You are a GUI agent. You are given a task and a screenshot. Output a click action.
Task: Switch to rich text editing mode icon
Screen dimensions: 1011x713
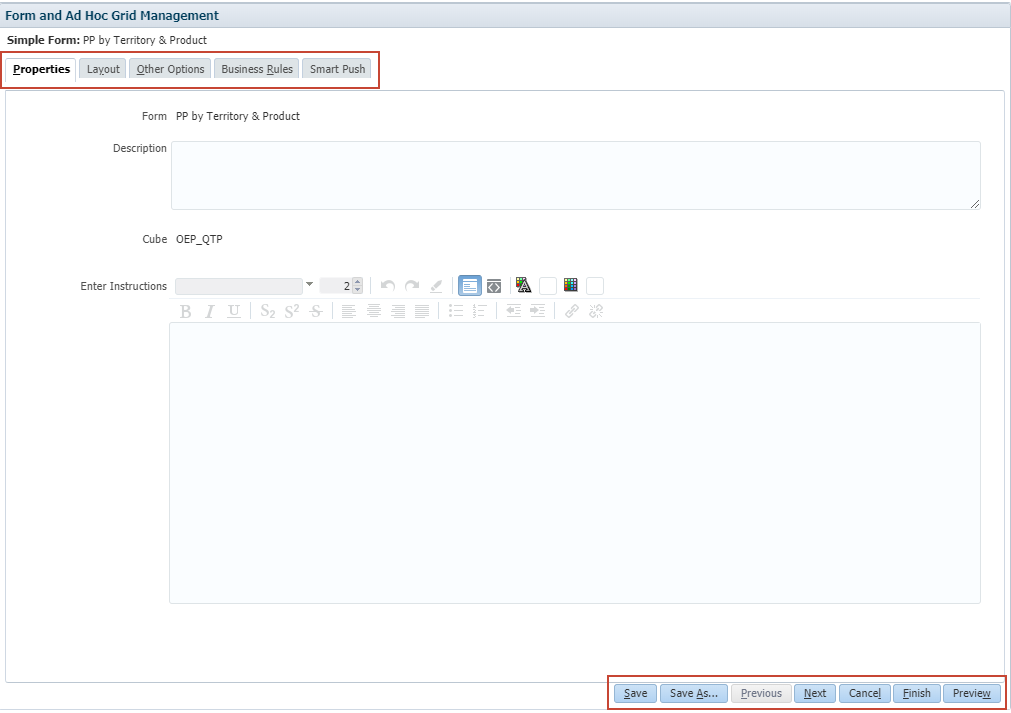(470, 286)
